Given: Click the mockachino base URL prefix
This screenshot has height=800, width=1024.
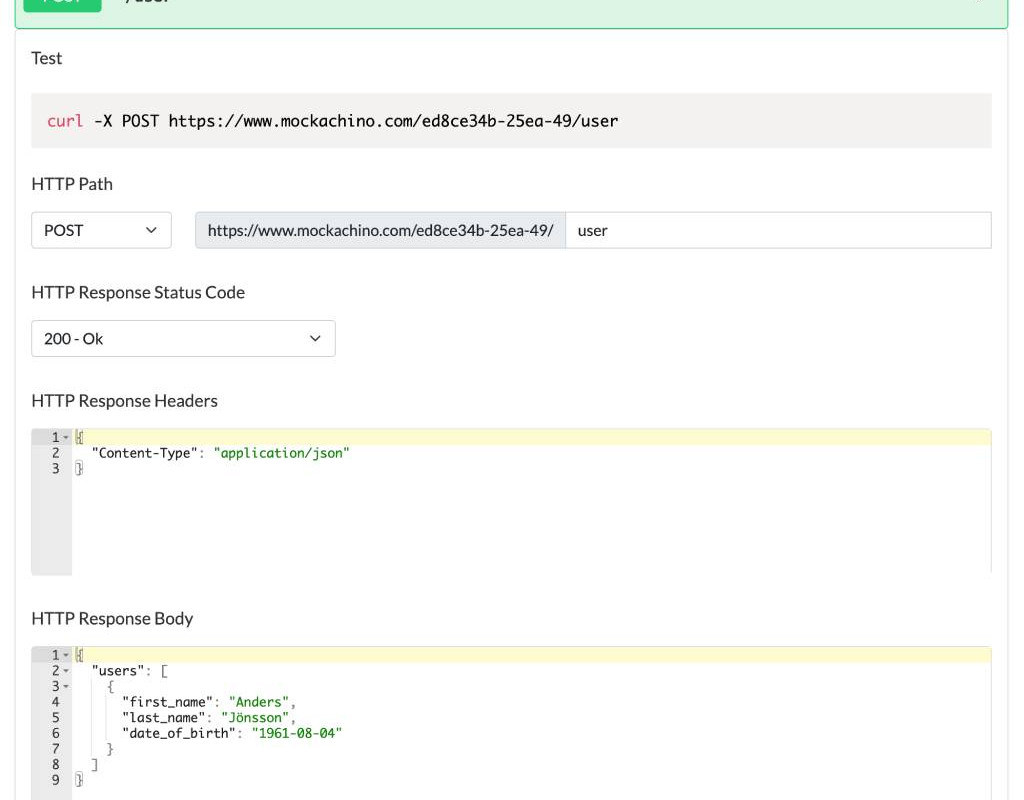Looking at the screenshot, I should point(380,230).
